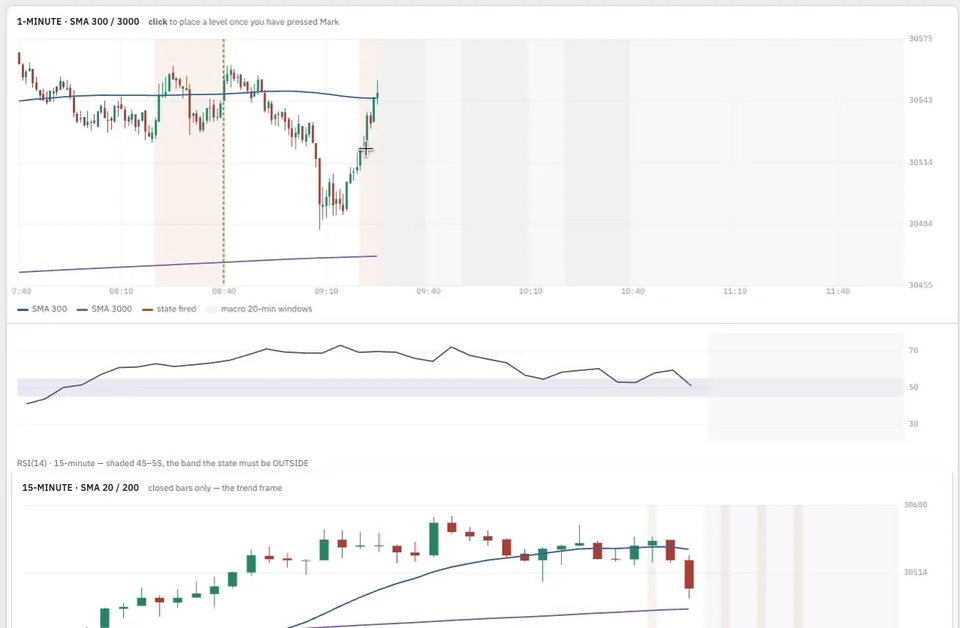Toggle the state fired legend entry
This screenshot has width=960, height=628.
[x=169, y=309]
